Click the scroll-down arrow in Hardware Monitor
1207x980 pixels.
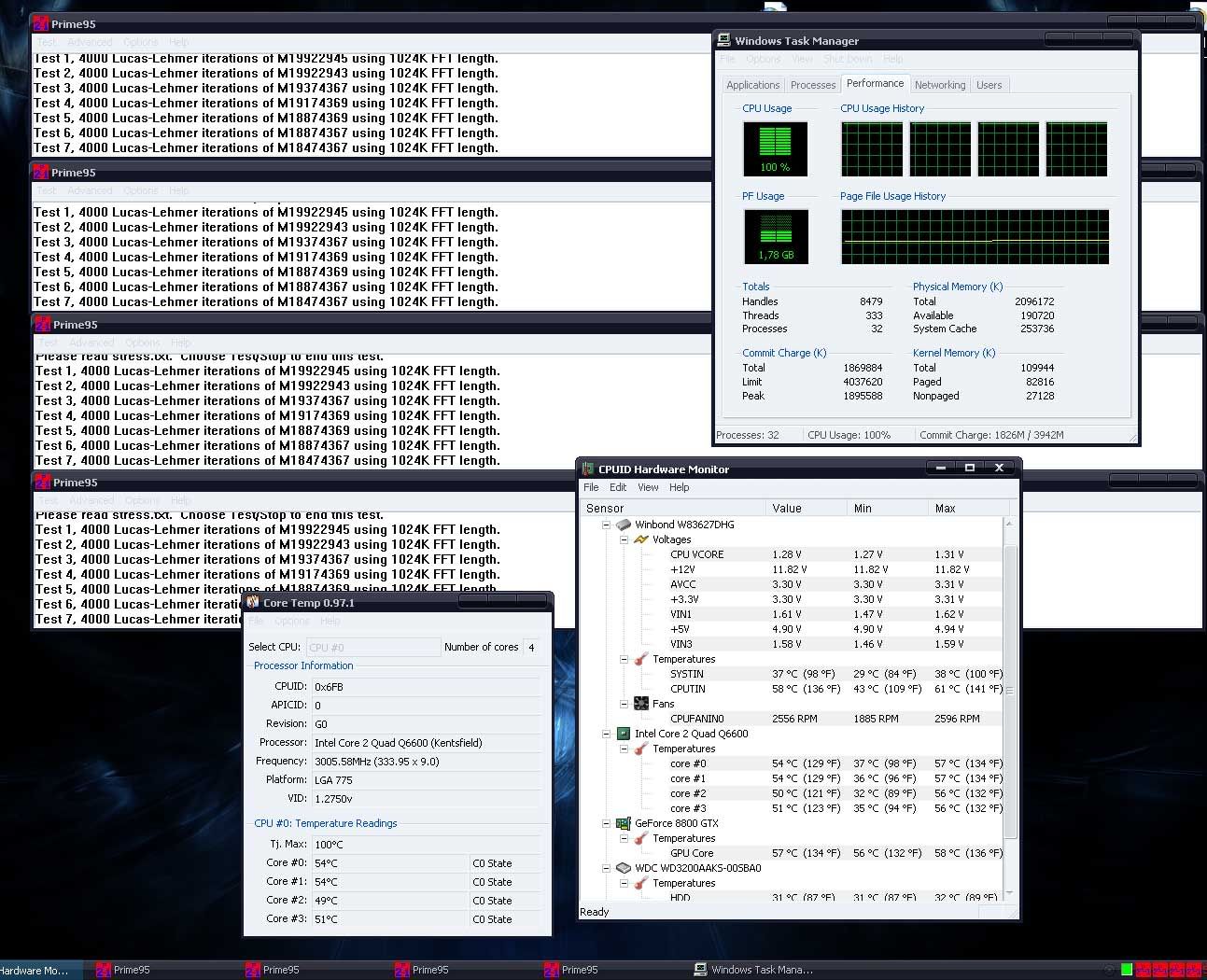point(1009,893)
